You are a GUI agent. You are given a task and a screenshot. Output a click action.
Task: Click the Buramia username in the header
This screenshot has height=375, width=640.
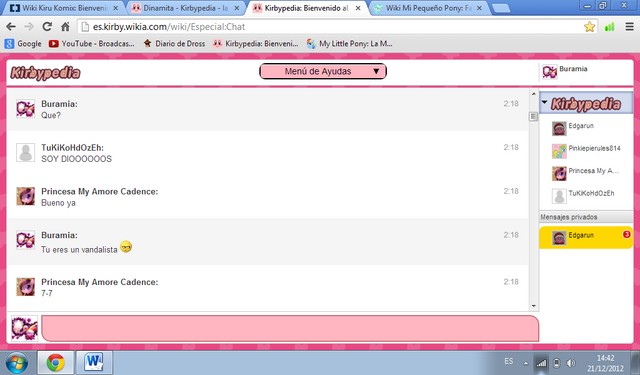[573, 69]
